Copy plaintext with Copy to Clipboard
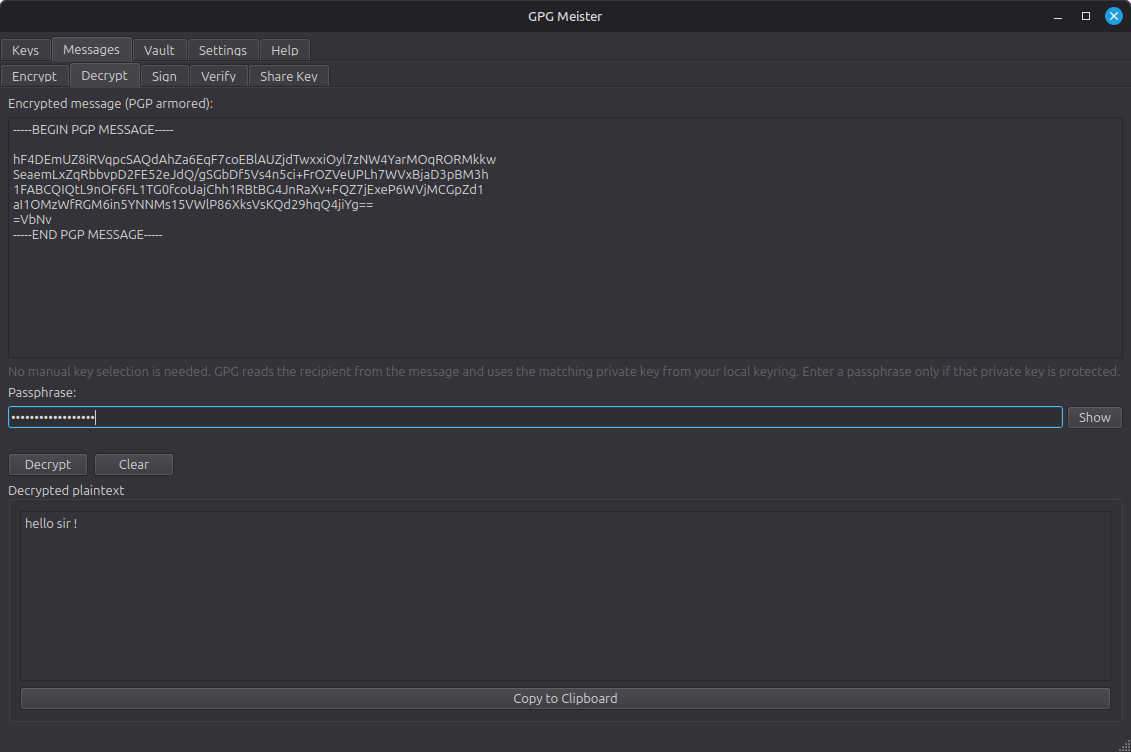The width and height of the screenshot is (1131, 752). click(565, 699)
